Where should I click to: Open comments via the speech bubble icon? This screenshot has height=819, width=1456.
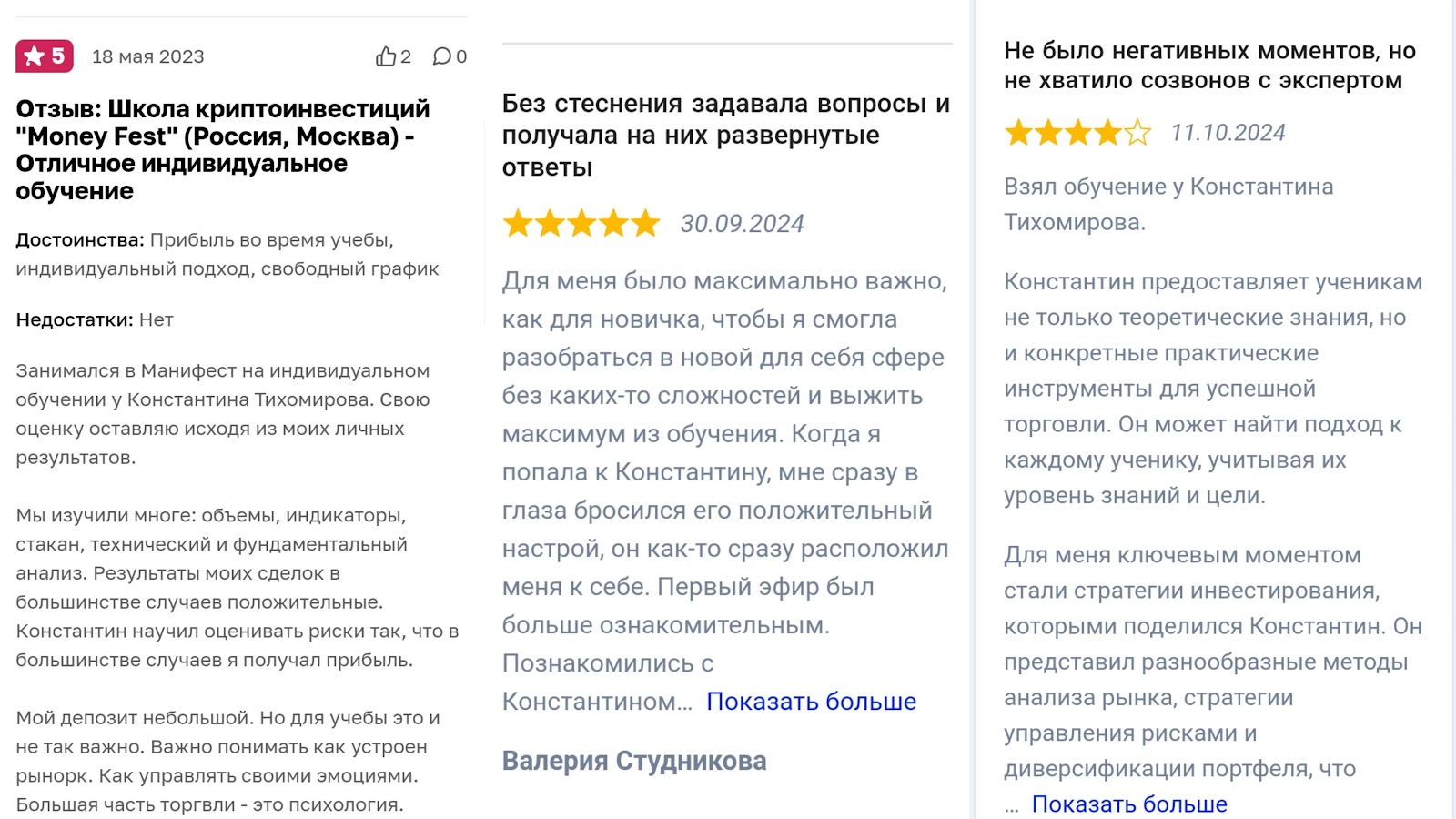[x=443, y=56]
